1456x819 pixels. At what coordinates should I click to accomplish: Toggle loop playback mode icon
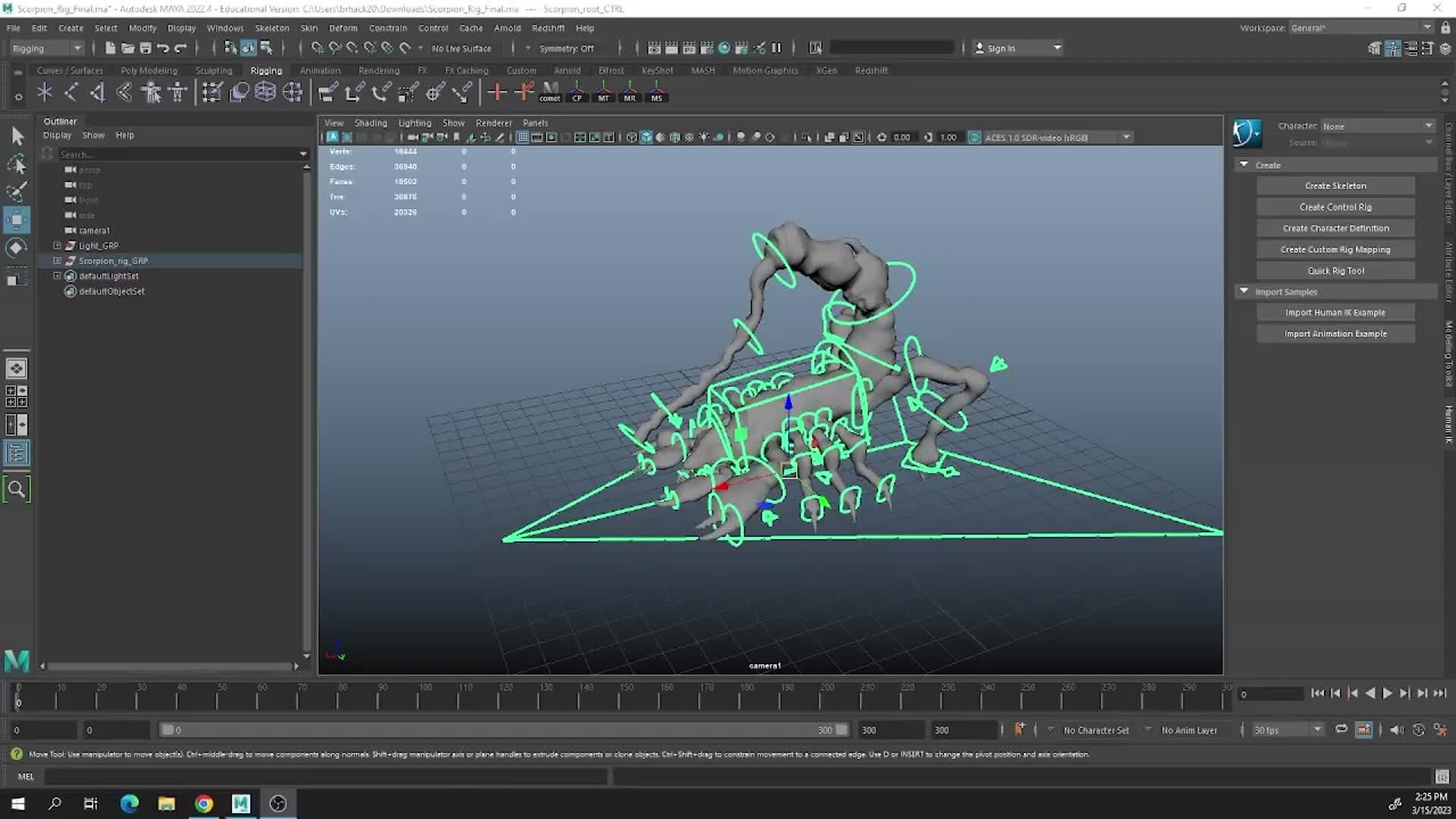tap(1341, 730)
